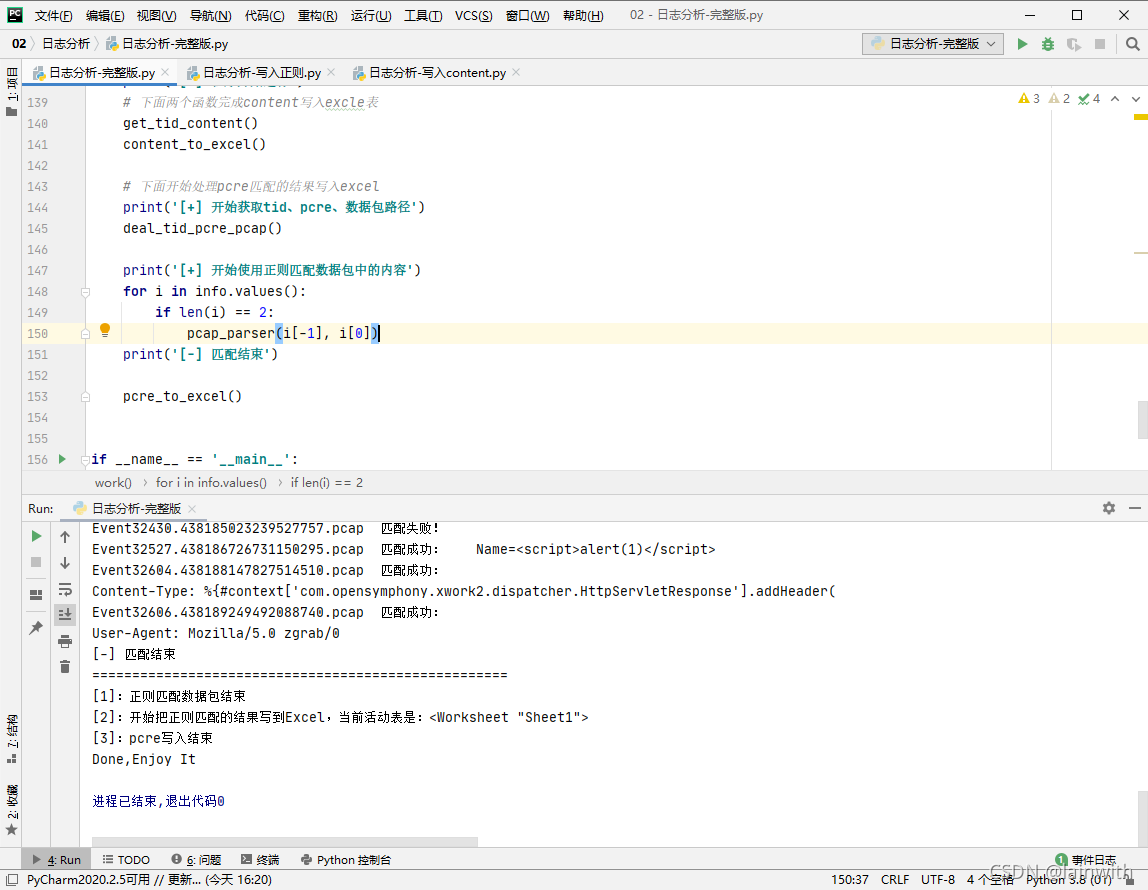Screen dimensions: 1148x890
Task: Run with coverage icon in toolbar
Action: 1073,44
